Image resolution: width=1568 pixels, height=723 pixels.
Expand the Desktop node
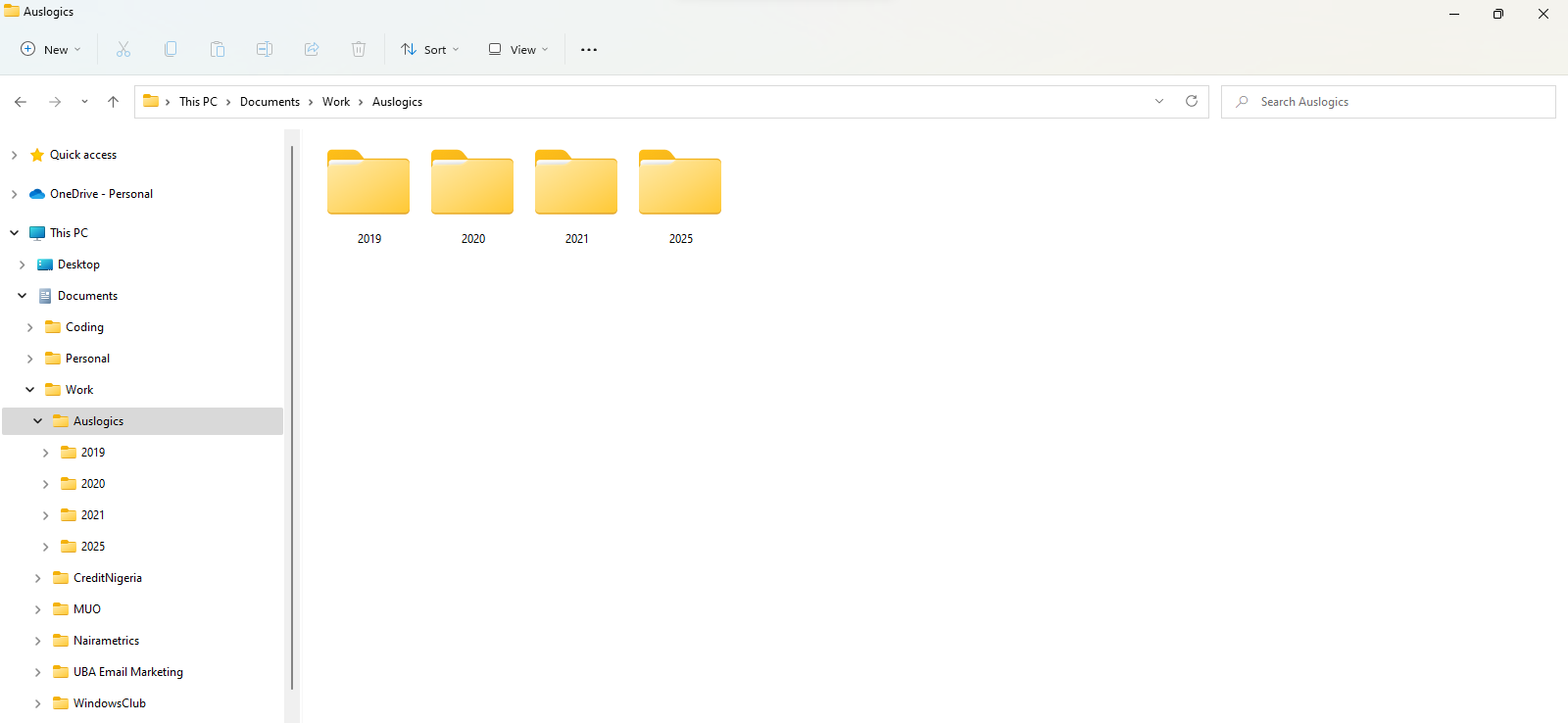[x=23, y=265]
